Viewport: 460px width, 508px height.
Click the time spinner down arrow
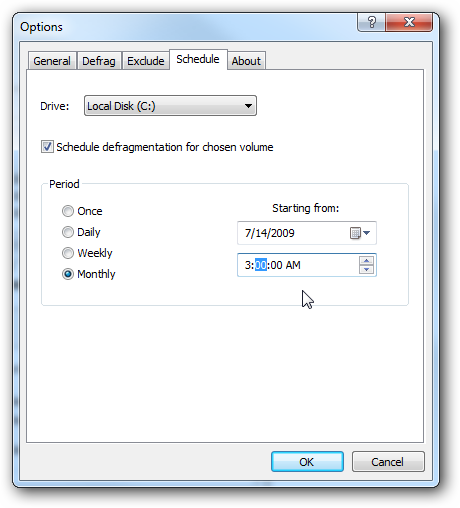tap(366, 269)
